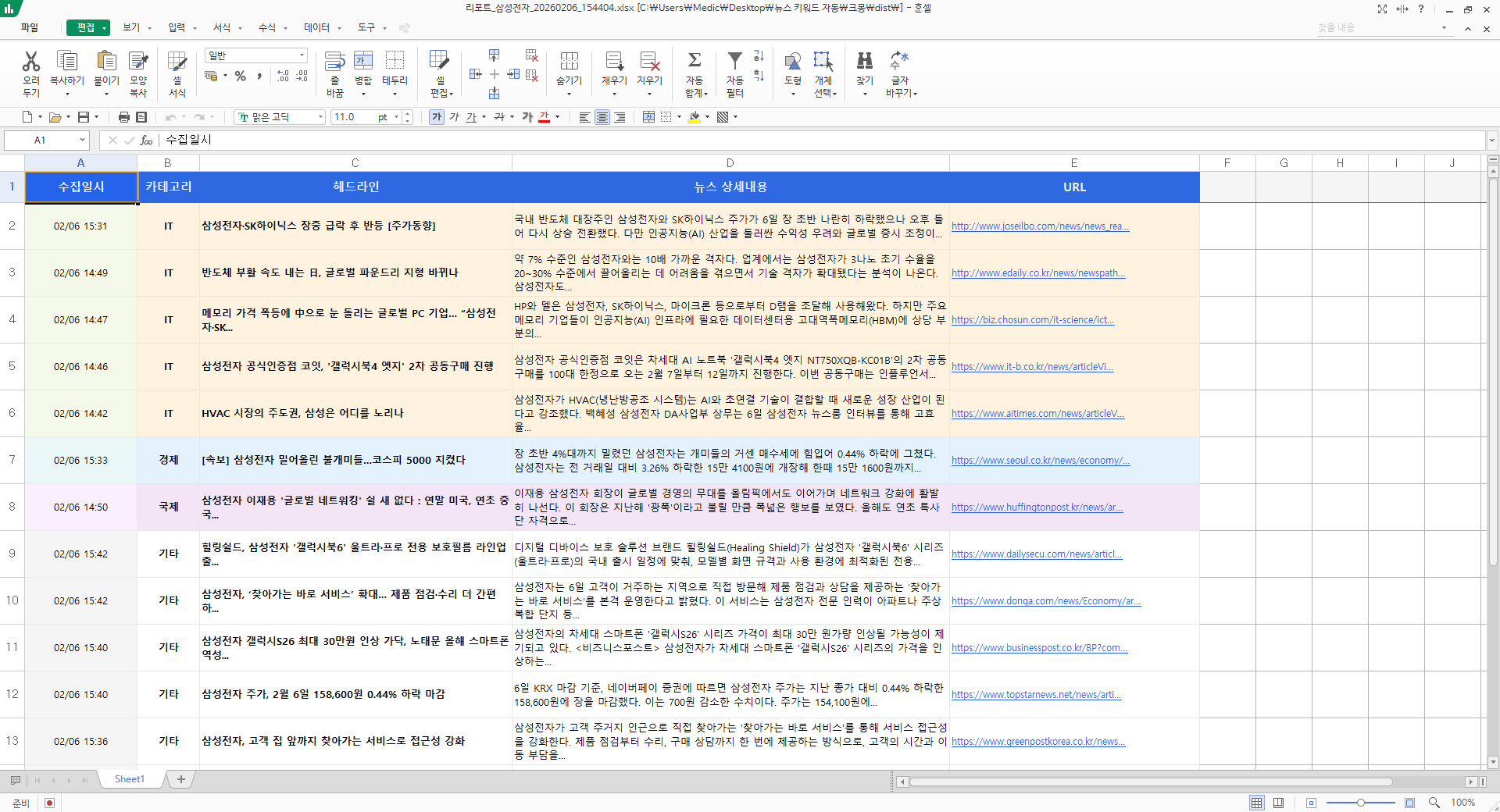Open the 서식 menu

click(x=222, y=27)
